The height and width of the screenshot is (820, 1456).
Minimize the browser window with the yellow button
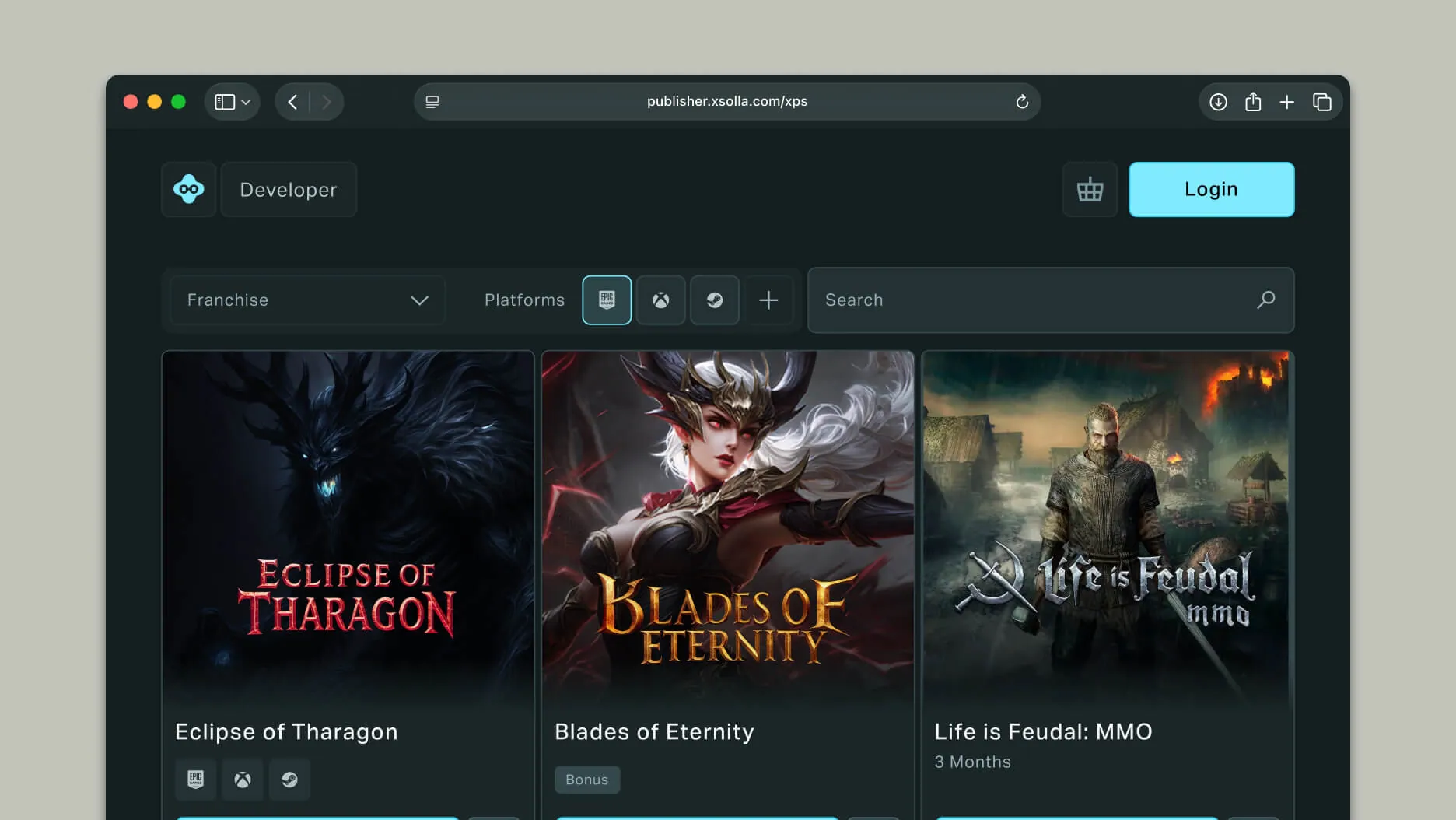(x=155, y=102)
